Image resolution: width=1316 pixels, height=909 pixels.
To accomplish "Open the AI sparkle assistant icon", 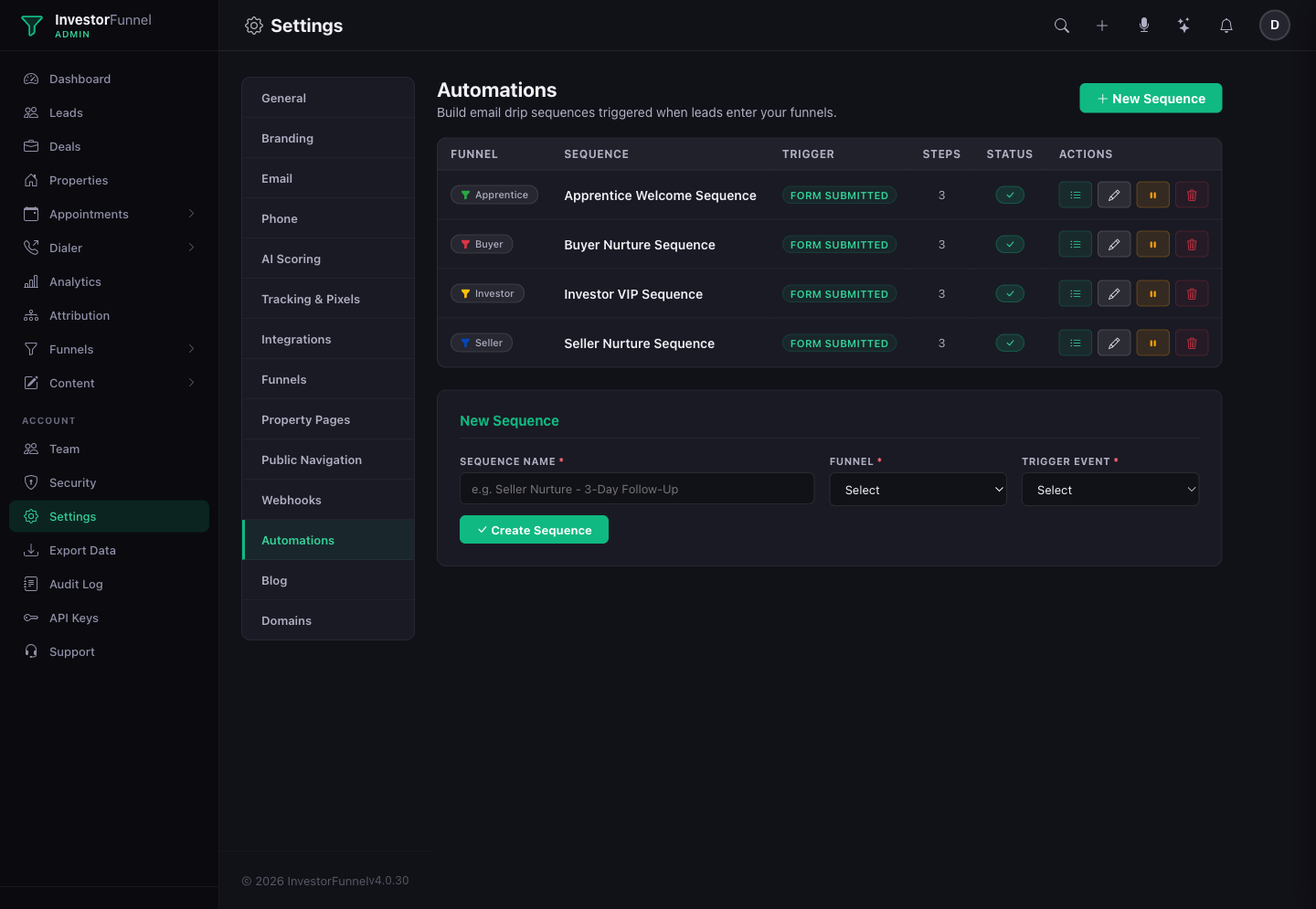I will 1184,26.
